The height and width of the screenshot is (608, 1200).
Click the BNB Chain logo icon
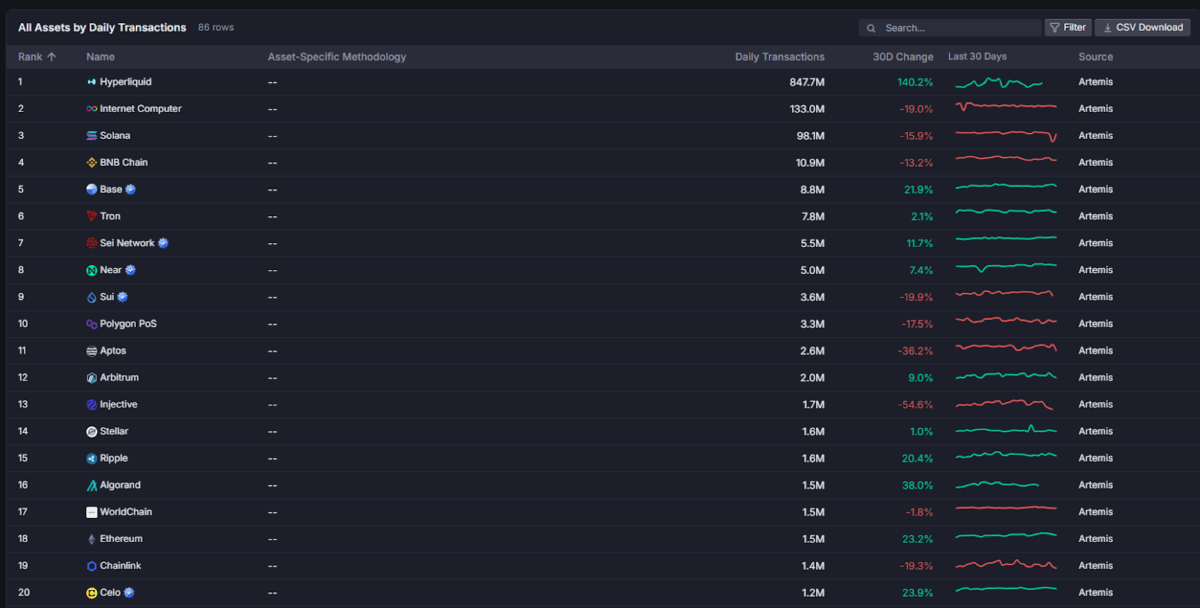click(92, 163)
